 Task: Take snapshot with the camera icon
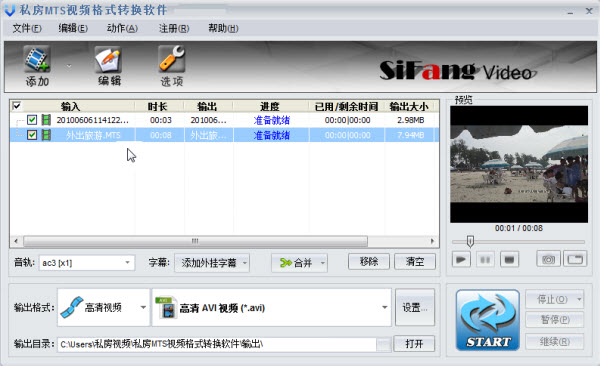coord(548,259)
